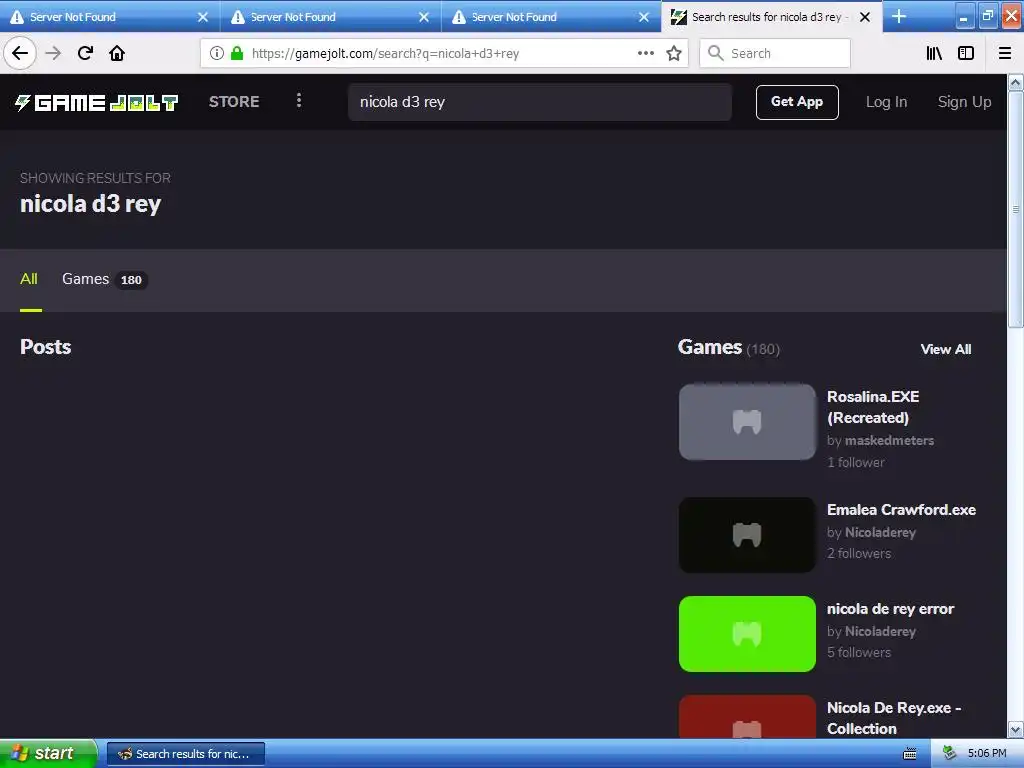Open Rosalina.EXE (Recreated) title link

tap(872, 407)
